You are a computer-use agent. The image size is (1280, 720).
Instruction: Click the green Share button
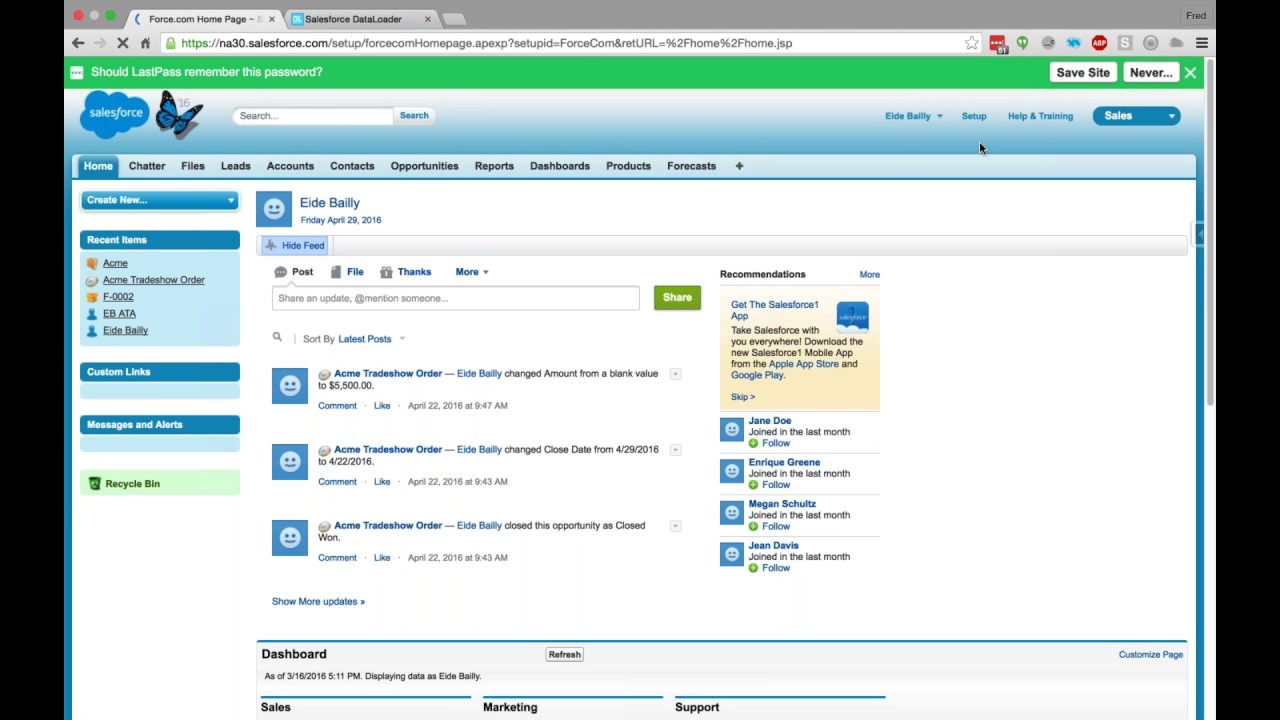coord(677,297)
